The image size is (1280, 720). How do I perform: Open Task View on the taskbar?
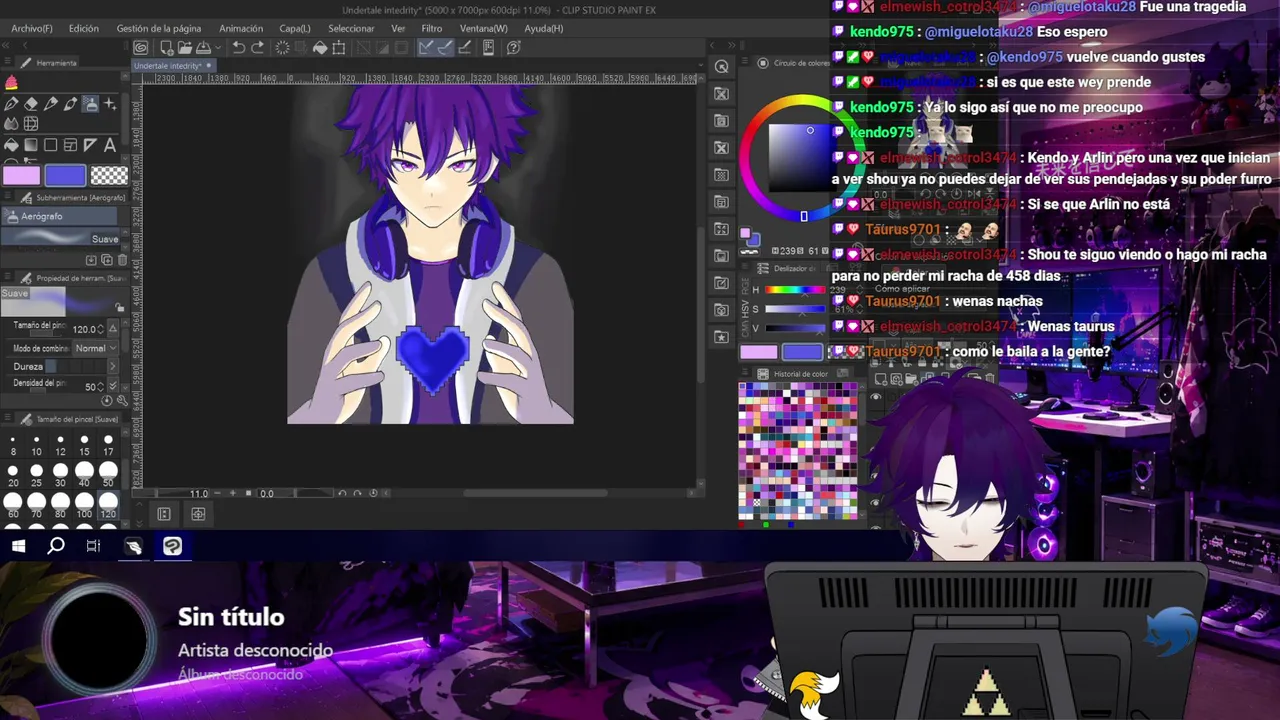pos(93,546)
